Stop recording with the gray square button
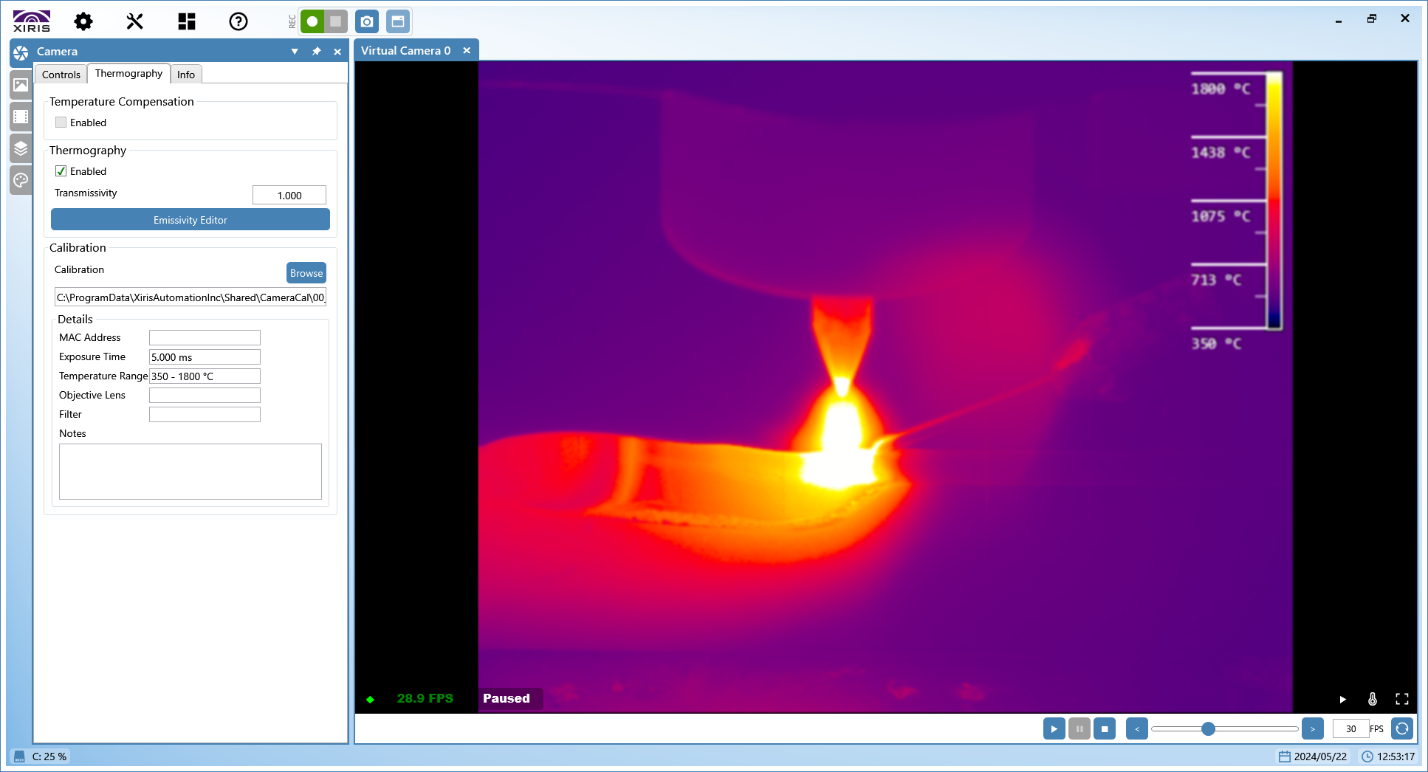The image size is (1428, 772). coord(336,21)
